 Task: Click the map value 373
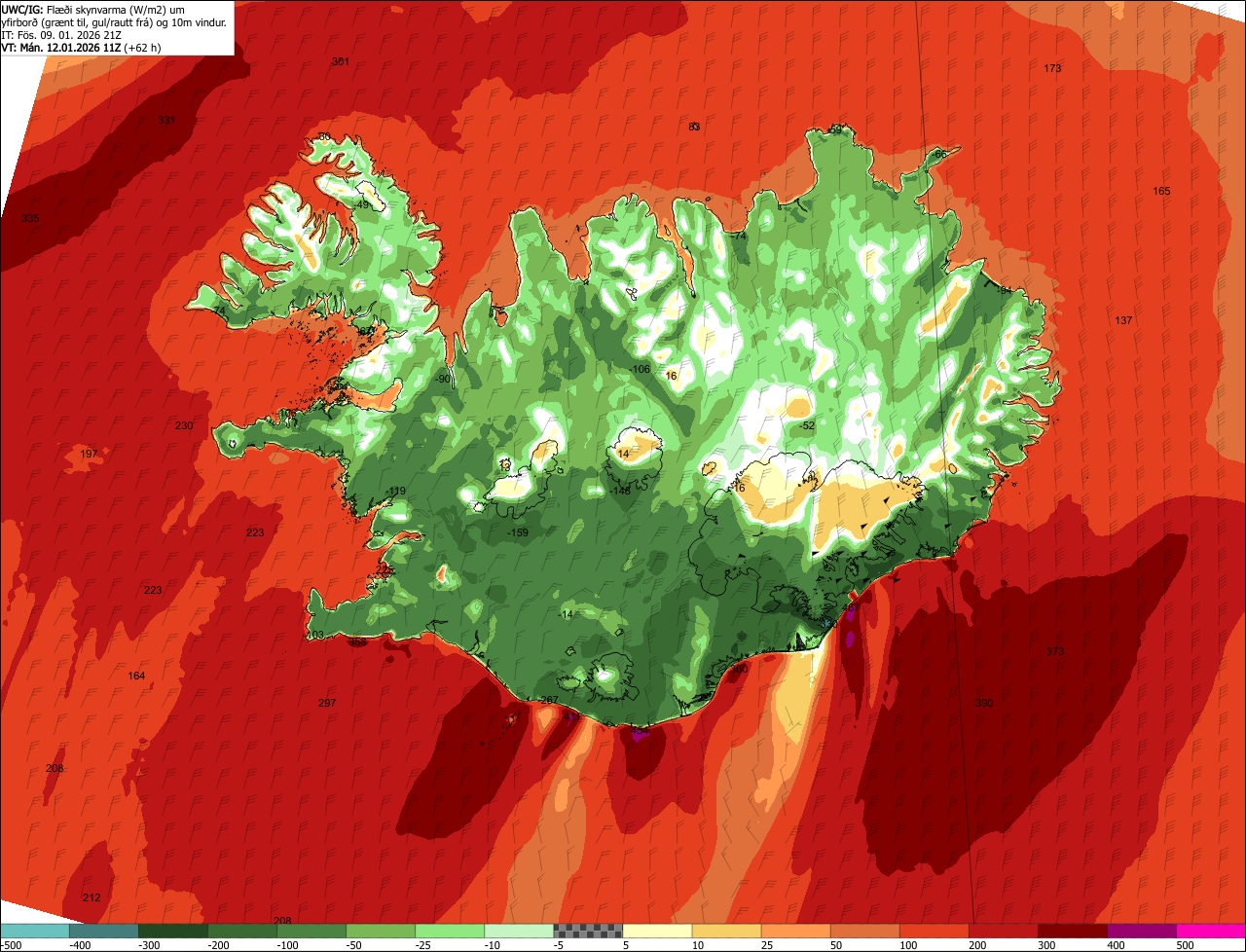(1055, 651)
